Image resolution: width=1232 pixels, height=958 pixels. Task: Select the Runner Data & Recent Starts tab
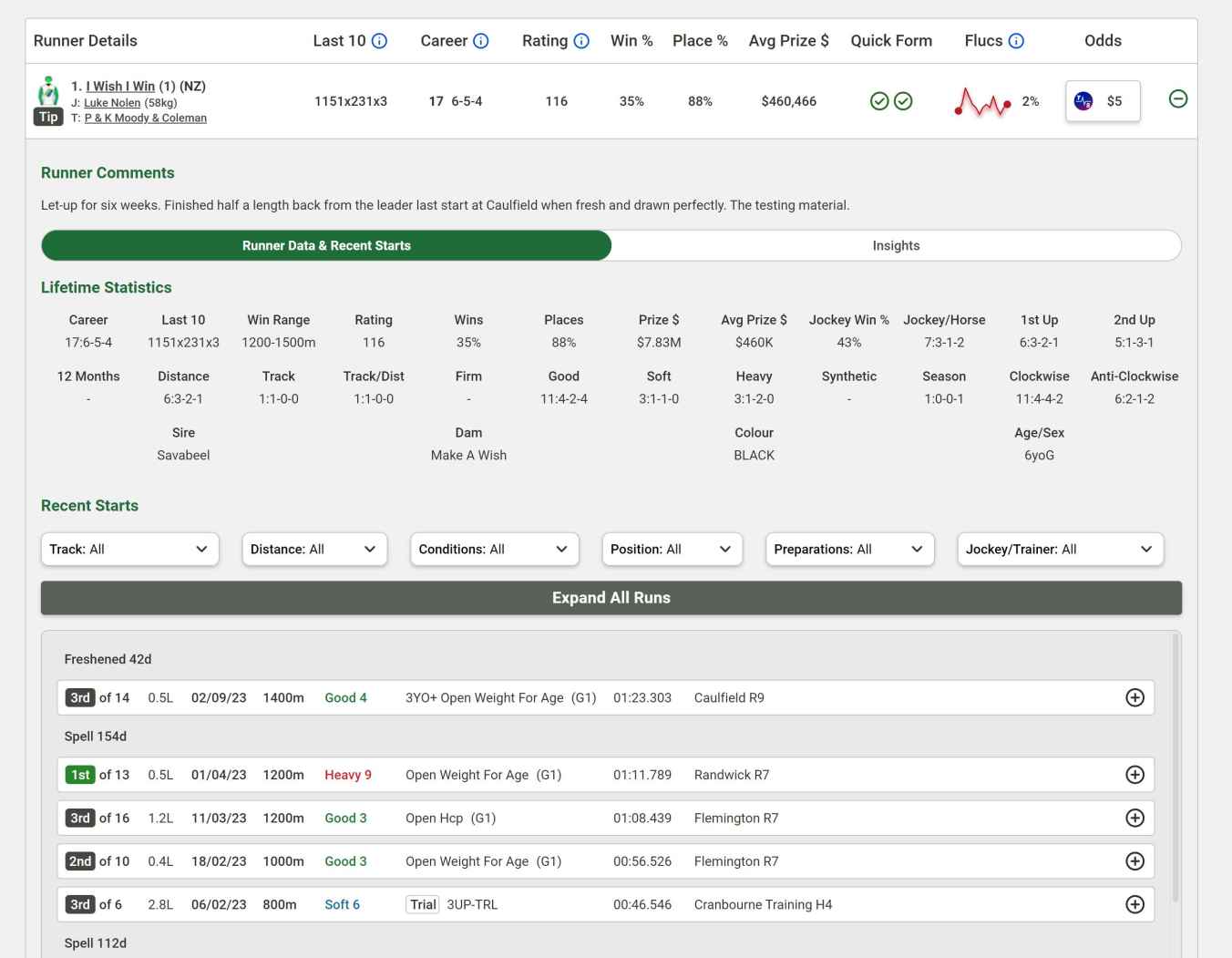click(x=325, y=245)
